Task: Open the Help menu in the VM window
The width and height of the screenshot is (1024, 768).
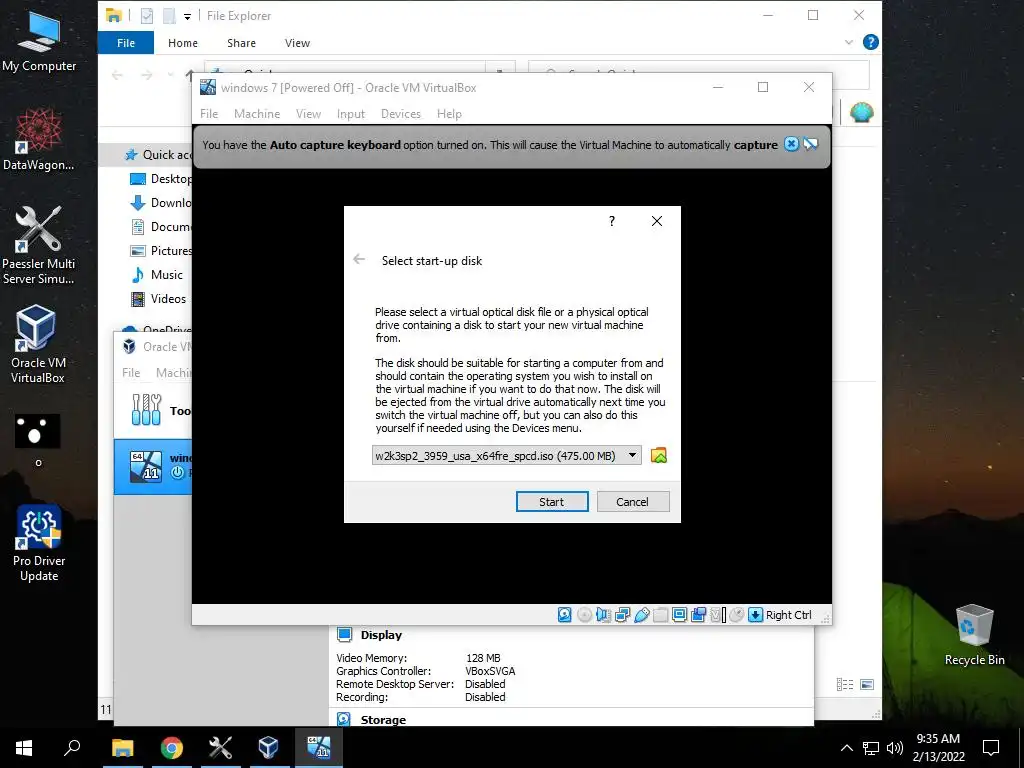Action: tap(449, 114)
